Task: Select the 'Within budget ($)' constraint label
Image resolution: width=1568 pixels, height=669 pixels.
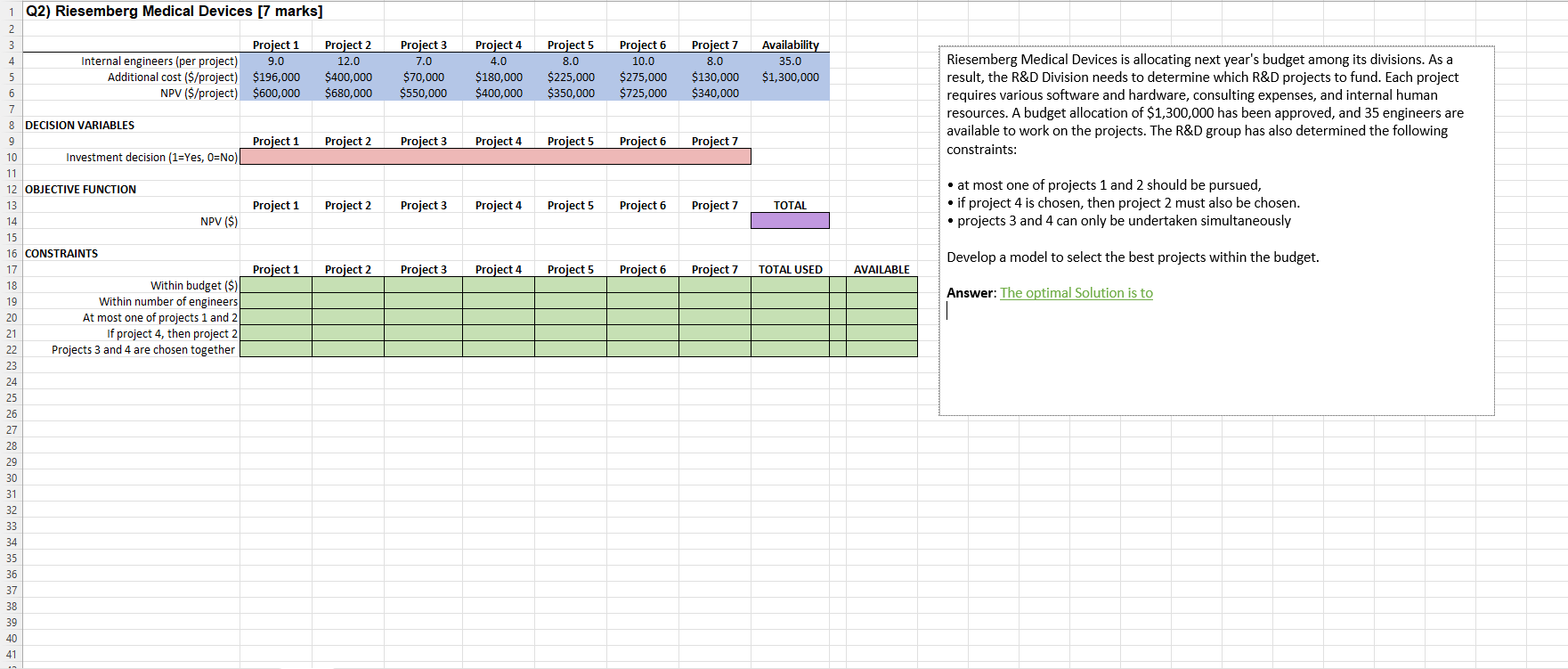Action: click(x=194, y=286)
